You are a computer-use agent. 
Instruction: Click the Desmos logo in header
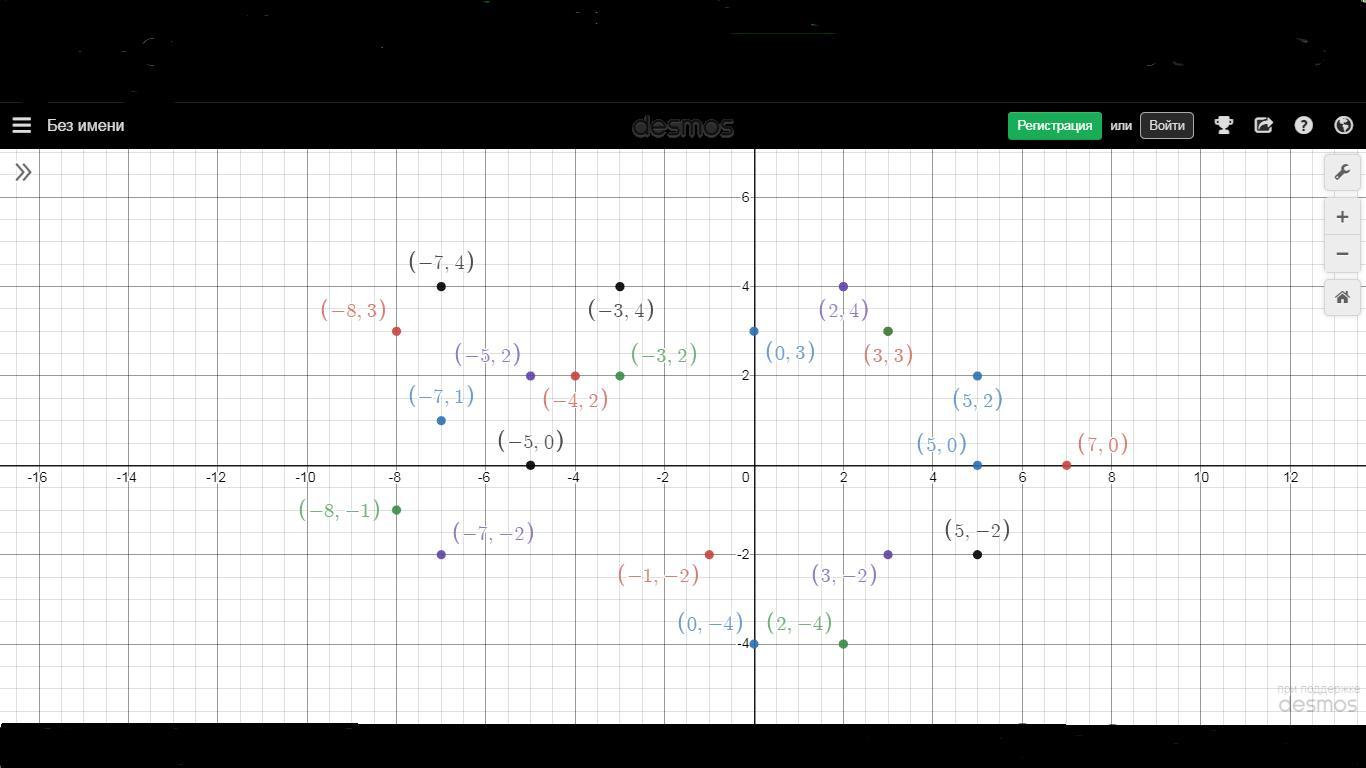tap(683, 127)
